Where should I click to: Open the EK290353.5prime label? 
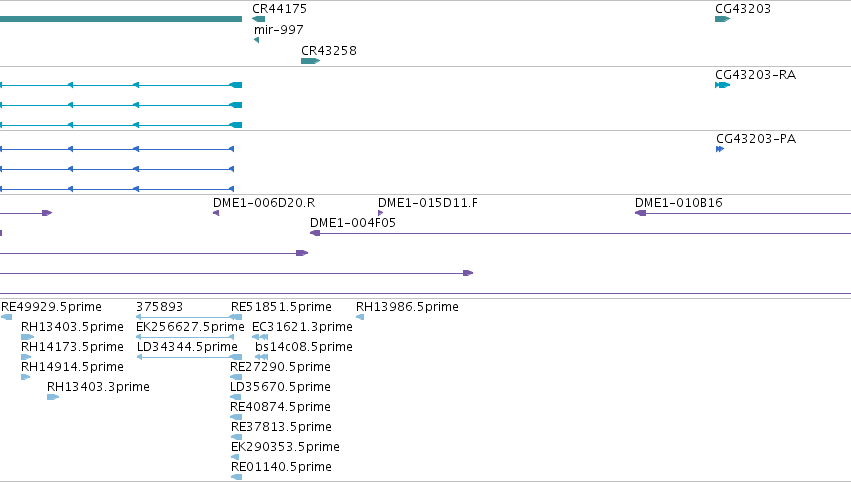[x=285, y=447]
